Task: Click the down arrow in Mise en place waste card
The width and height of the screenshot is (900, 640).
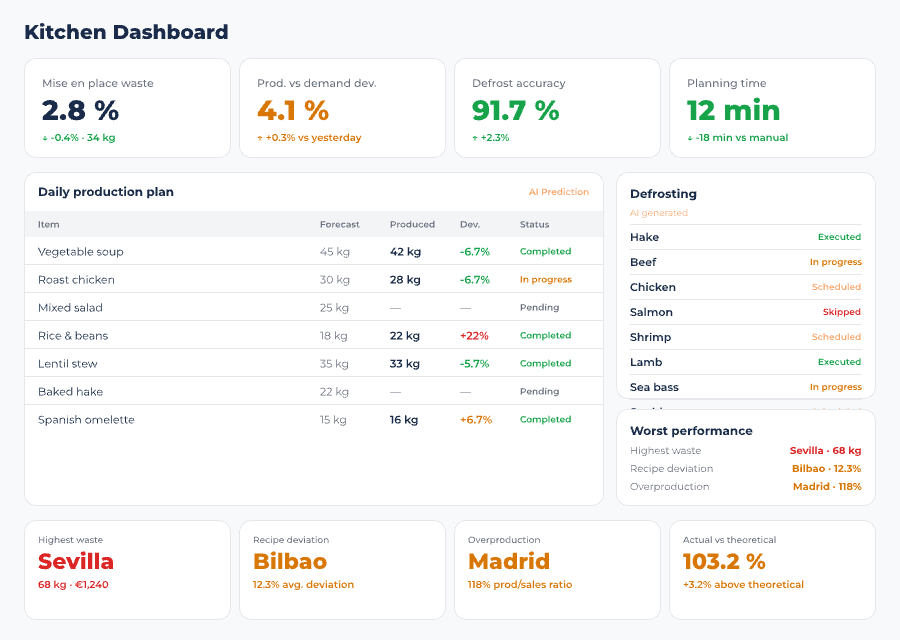Action: pos(44,138)
